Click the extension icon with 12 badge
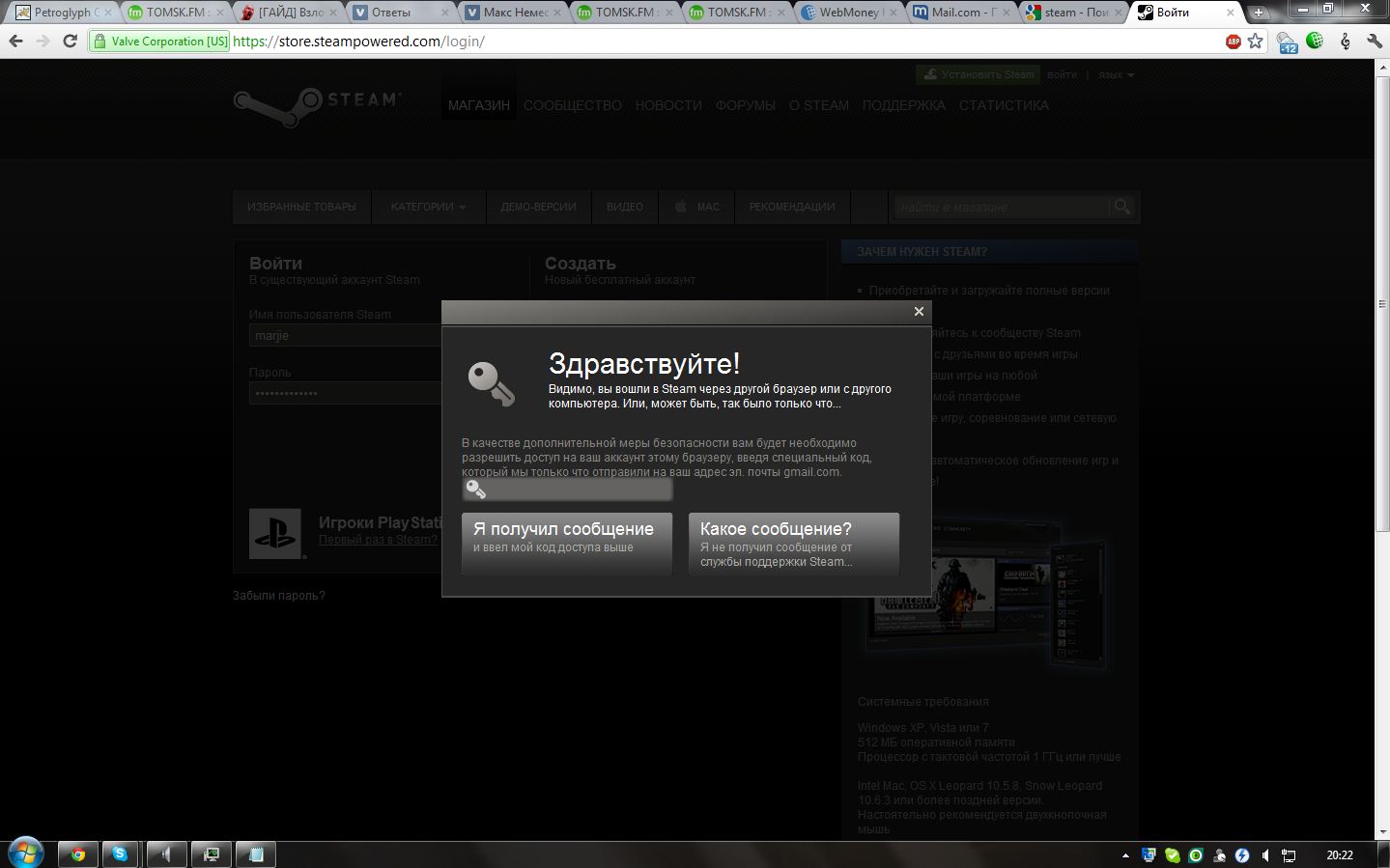 pyautogui.click(x=1287, y=42)
